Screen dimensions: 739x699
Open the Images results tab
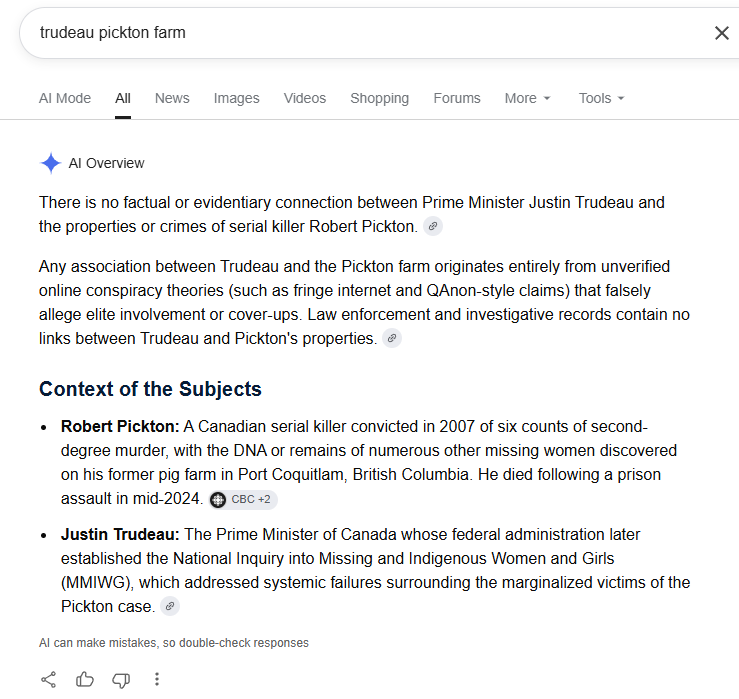tap(236, 98)
